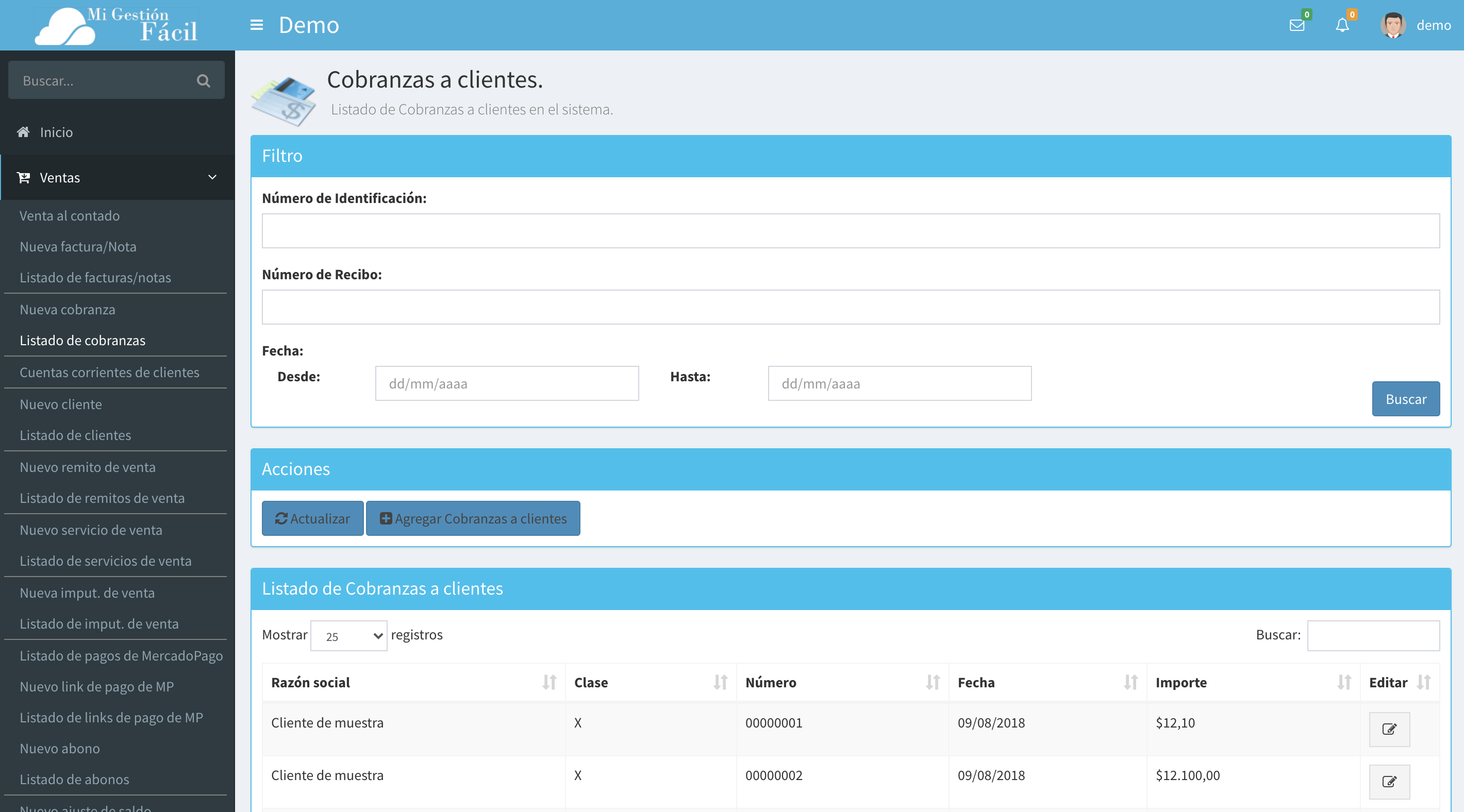Open Nueva factura/Nota

(78, 247)
